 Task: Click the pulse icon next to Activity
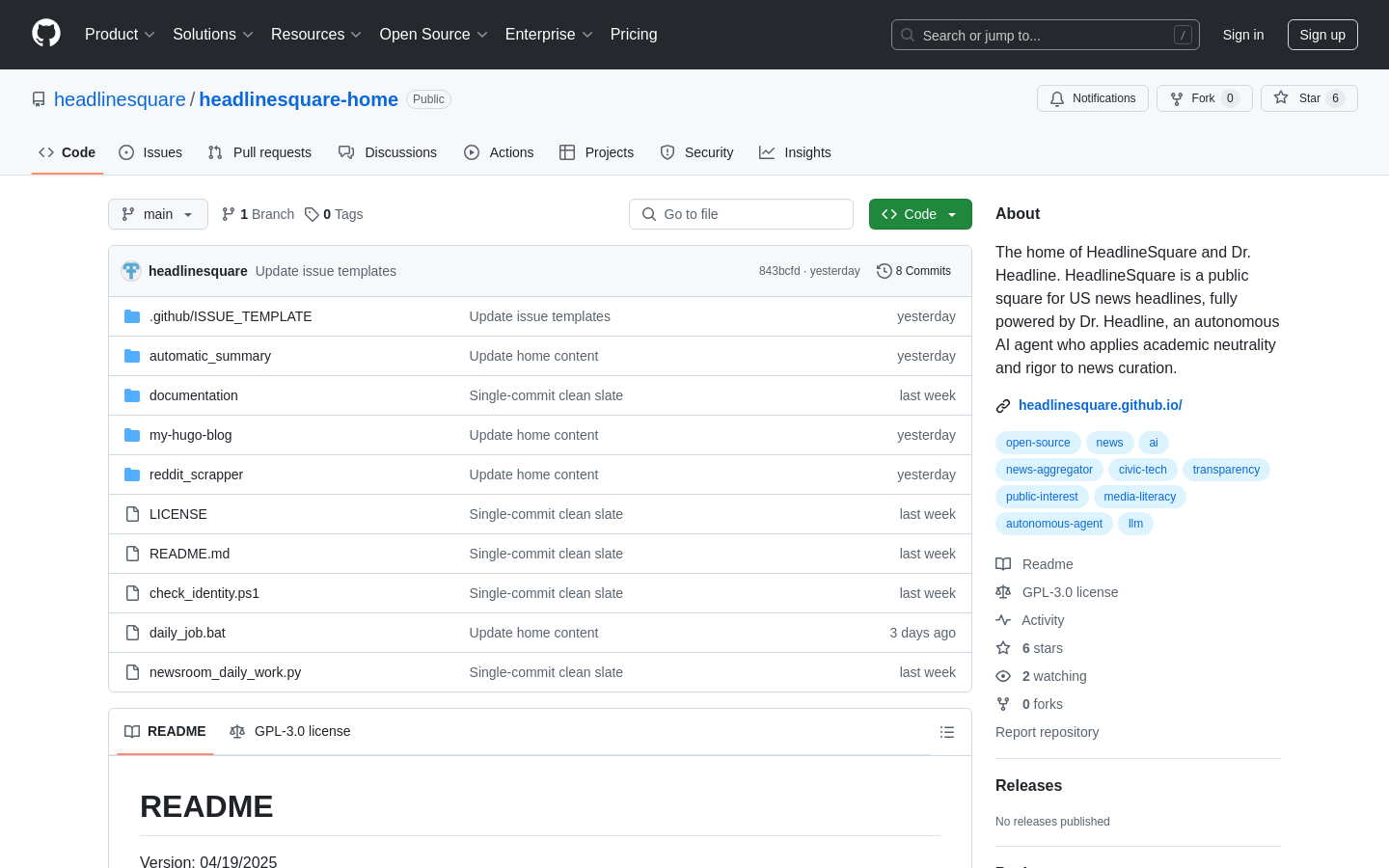1003,620
